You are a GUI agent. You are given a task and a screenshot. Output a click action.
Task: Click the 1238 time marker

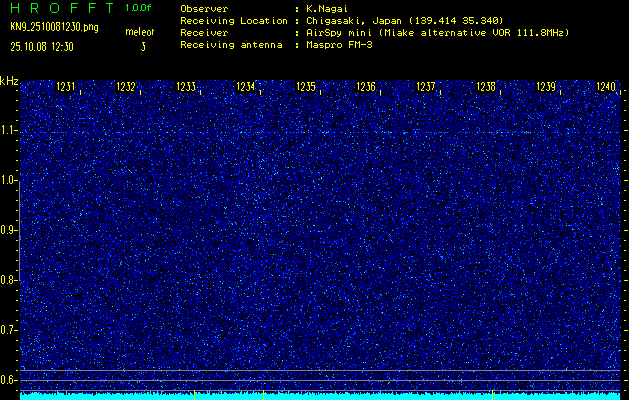click(486, 88)
